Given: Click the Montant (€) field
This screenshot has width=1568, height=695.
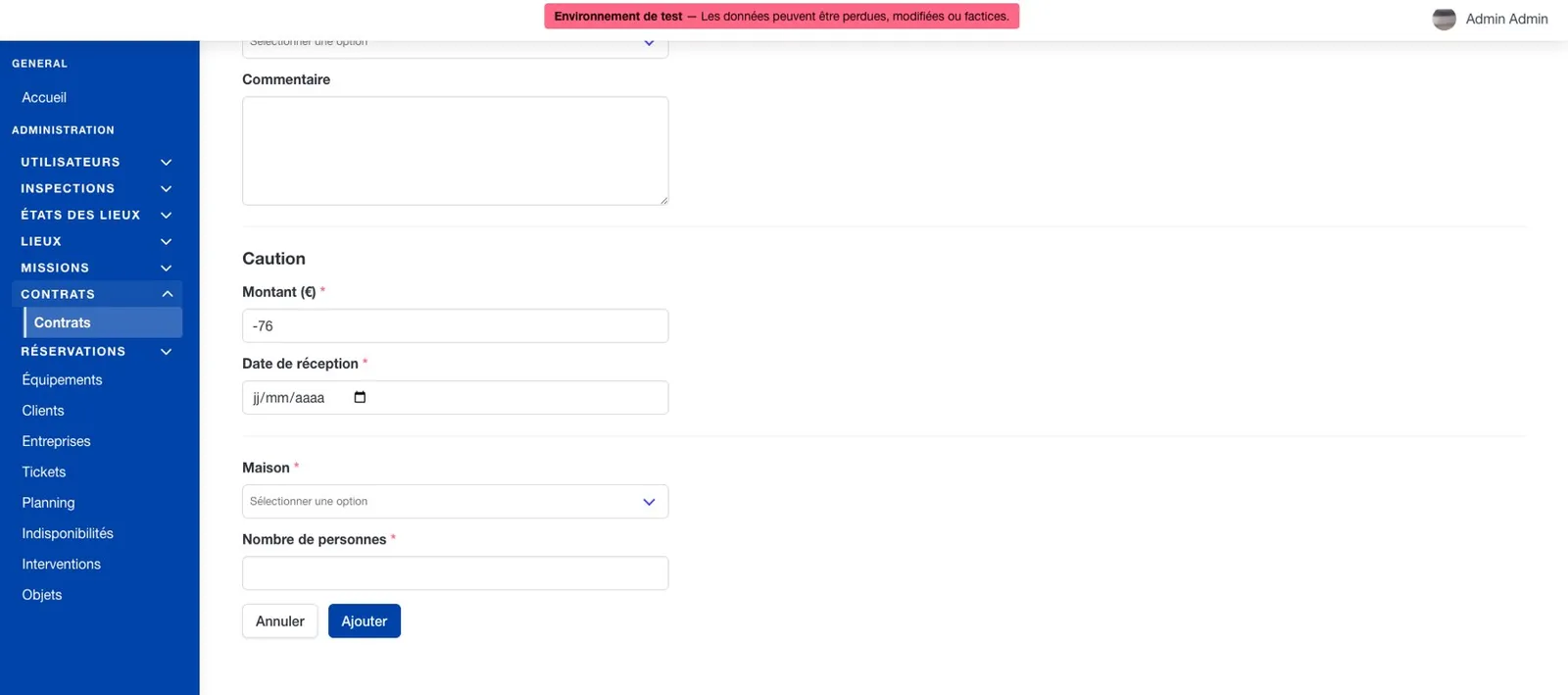Looking at the screenshot, I should [455, 325].
